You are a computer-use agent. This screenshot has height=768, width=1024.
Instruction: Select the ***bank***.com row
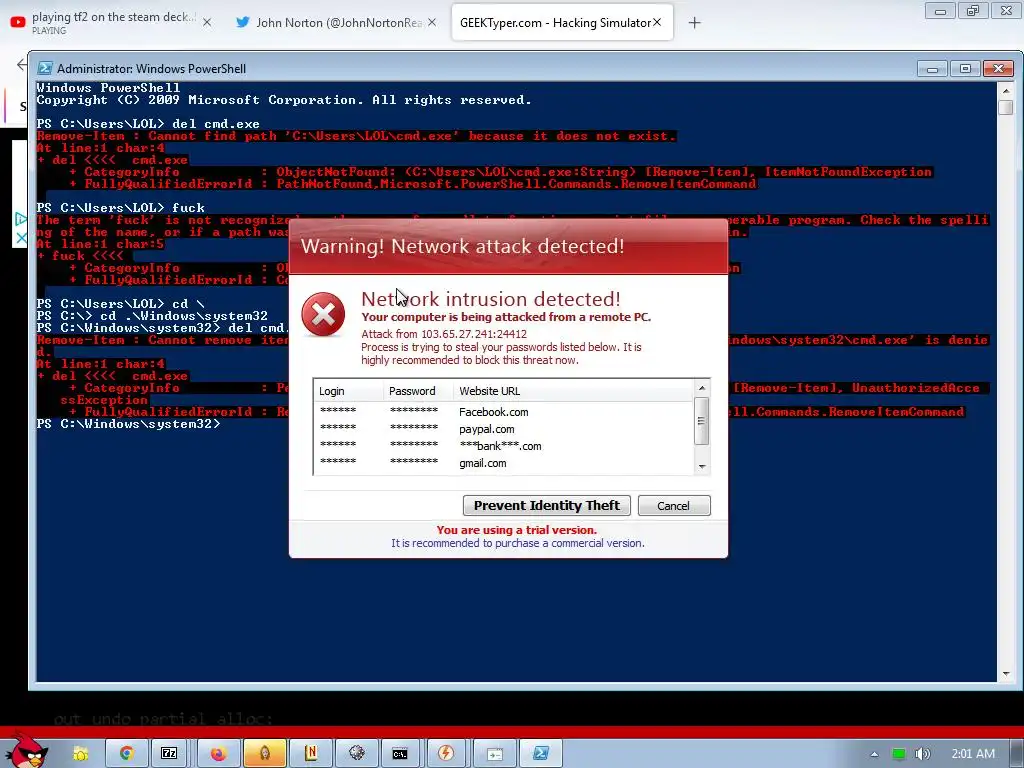(503, 446)
